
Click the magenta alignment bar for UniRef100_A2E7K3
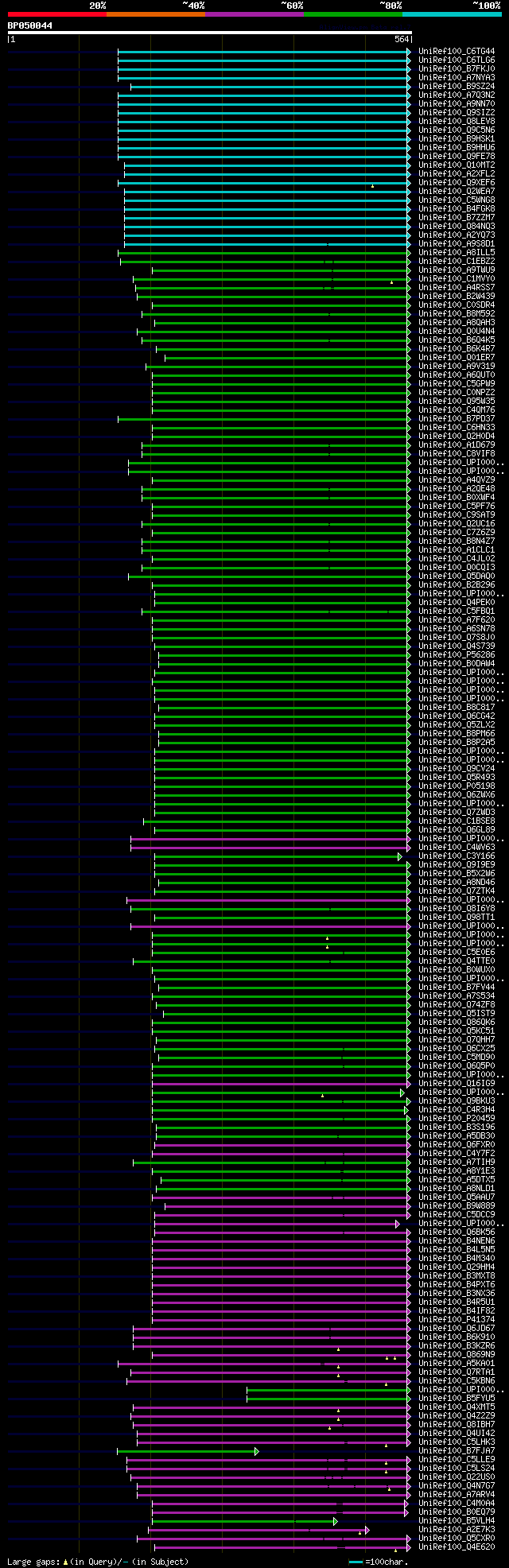click(x=259, y=1530)
